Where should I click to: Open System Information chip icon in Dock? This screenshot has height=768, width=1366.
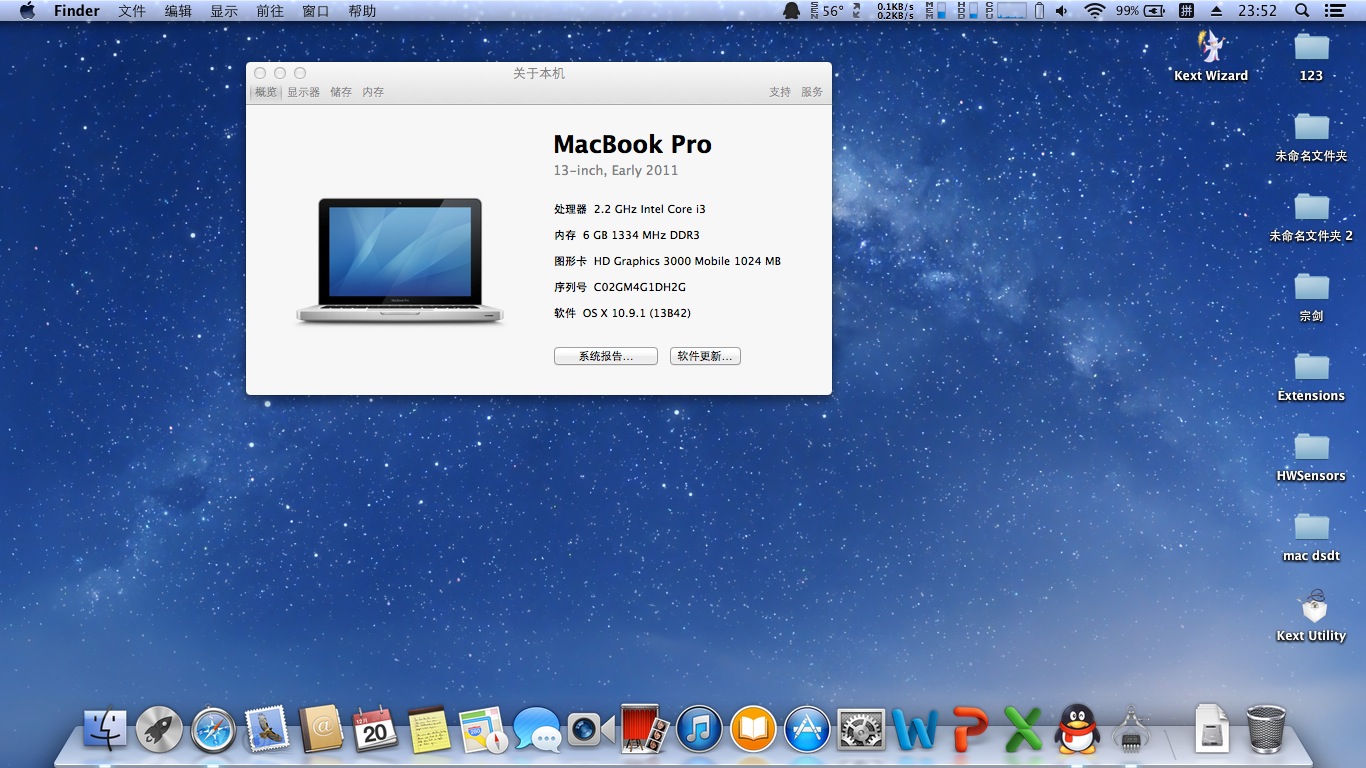[1131, 729]
